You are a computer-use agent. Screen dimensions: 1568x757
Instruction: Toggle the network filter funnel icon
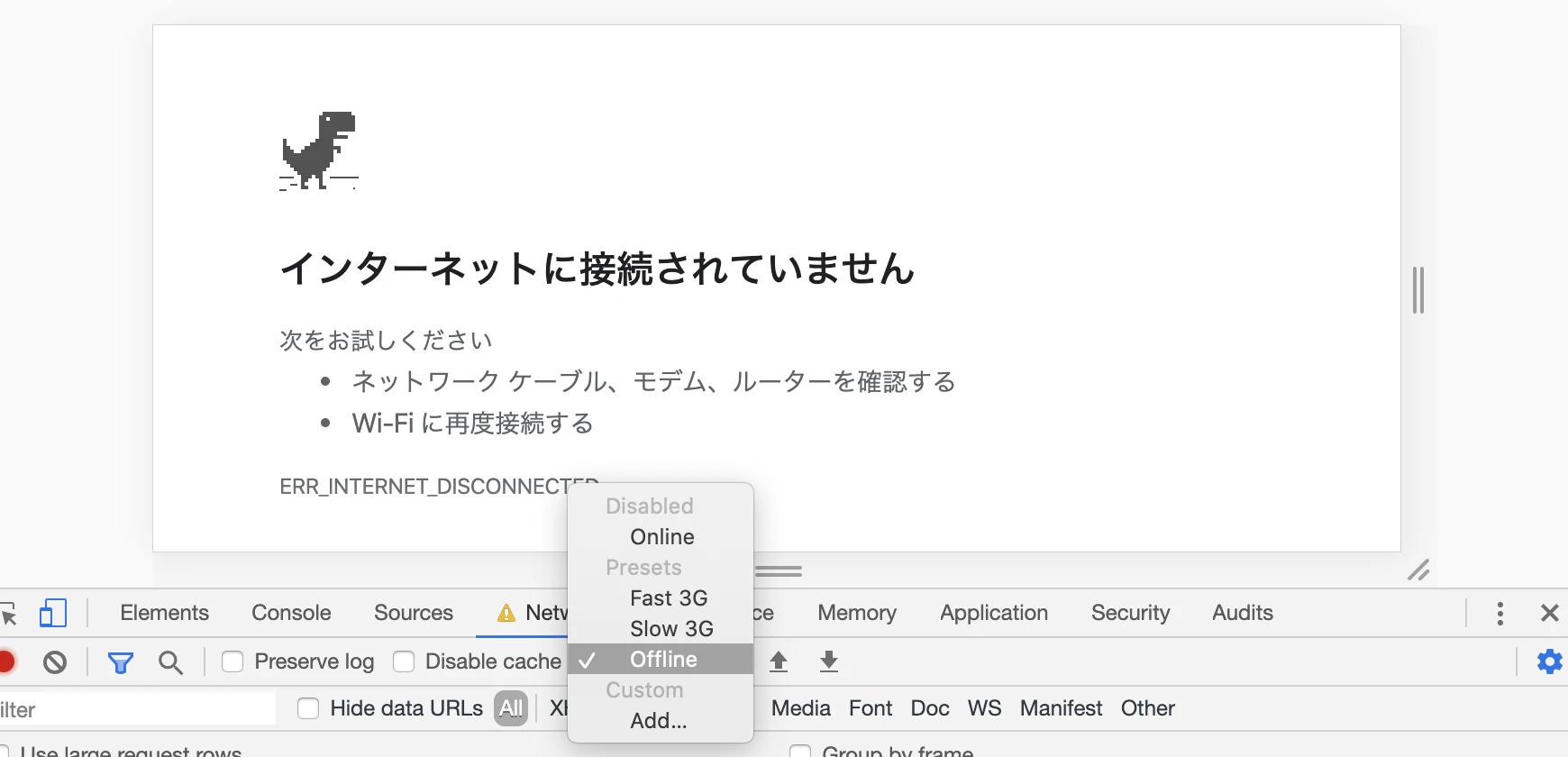click(x=121, y=662)
